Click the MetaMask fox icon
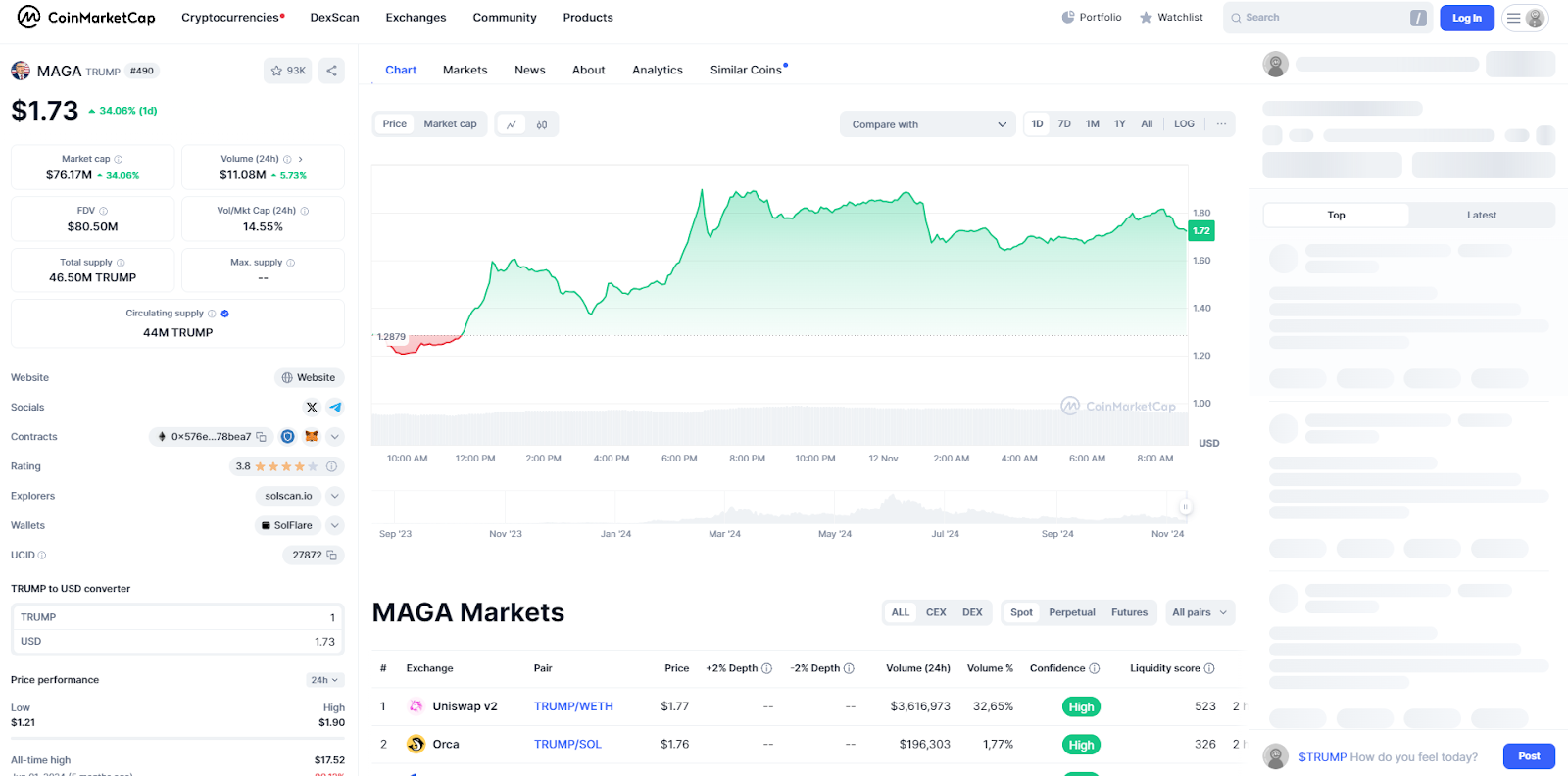 (x=312, y=437)
